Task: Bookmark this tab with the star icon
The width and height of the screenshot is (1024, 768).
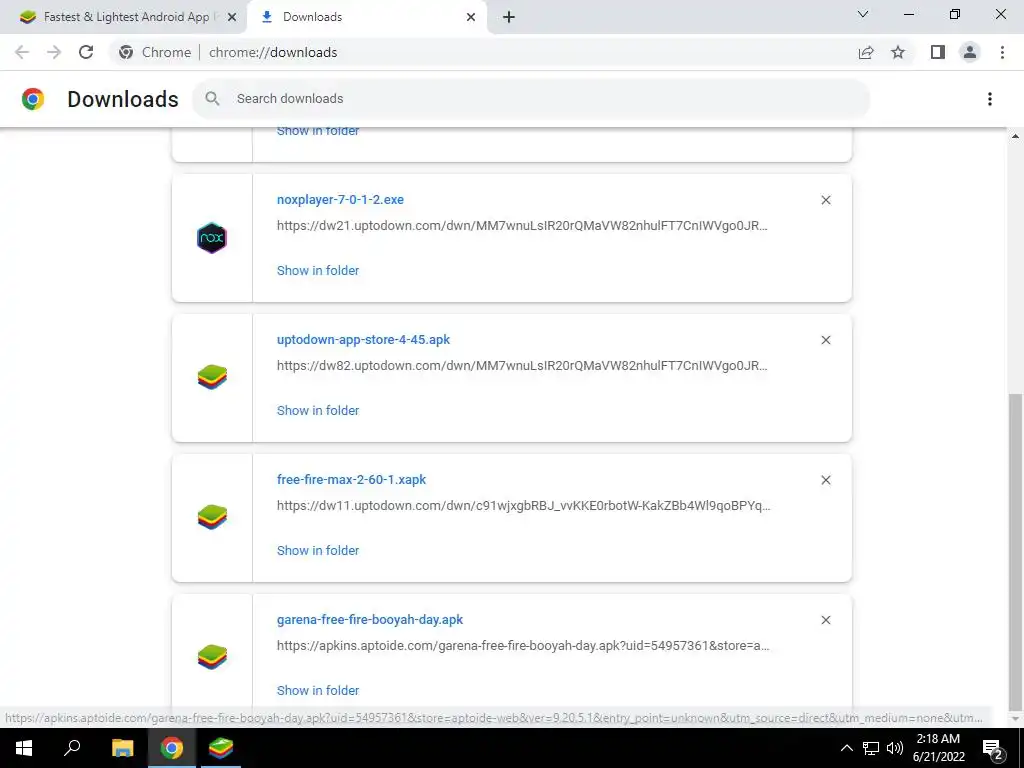Action: point(898,52)
